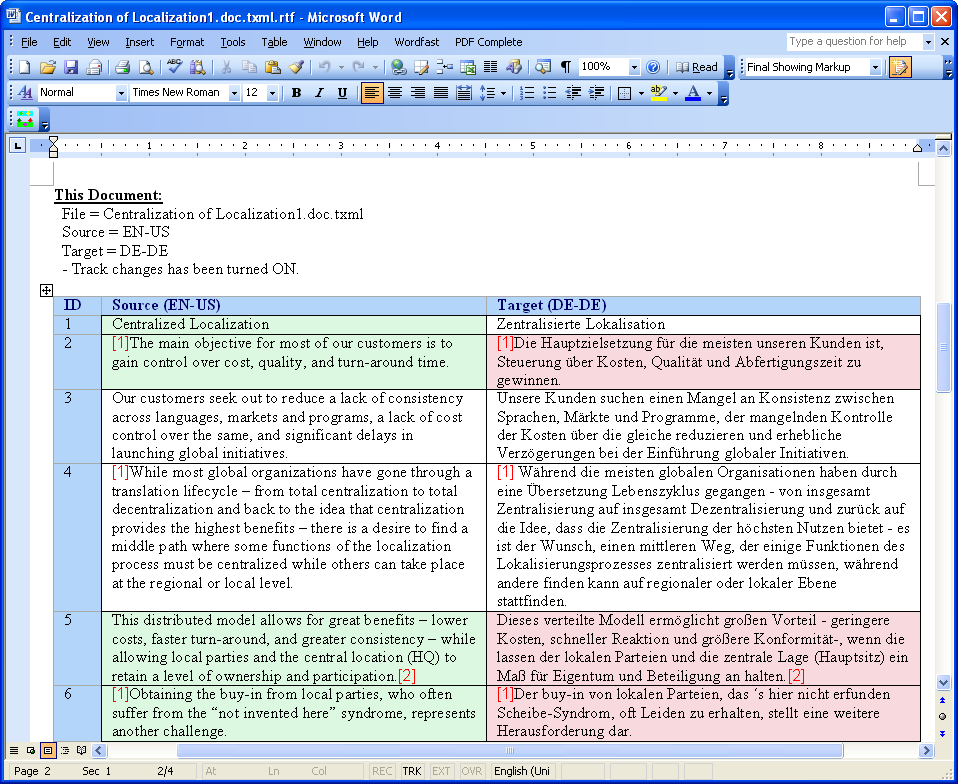Open the Research pane icon

point(197,67)
